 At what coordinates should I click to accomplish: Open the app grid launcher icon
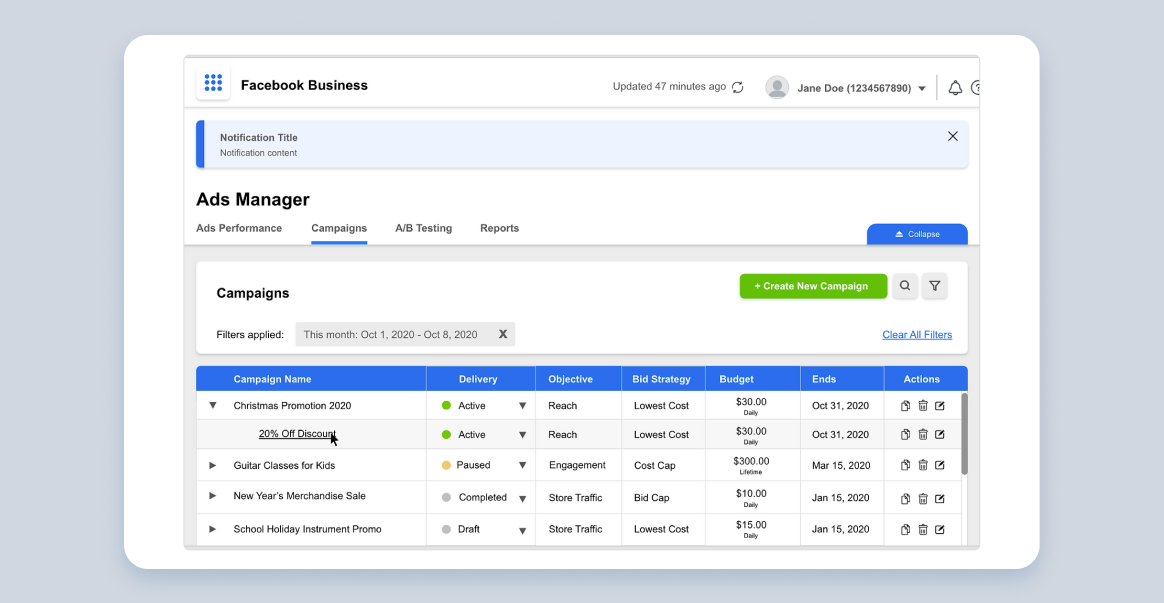tap(213, 84)
